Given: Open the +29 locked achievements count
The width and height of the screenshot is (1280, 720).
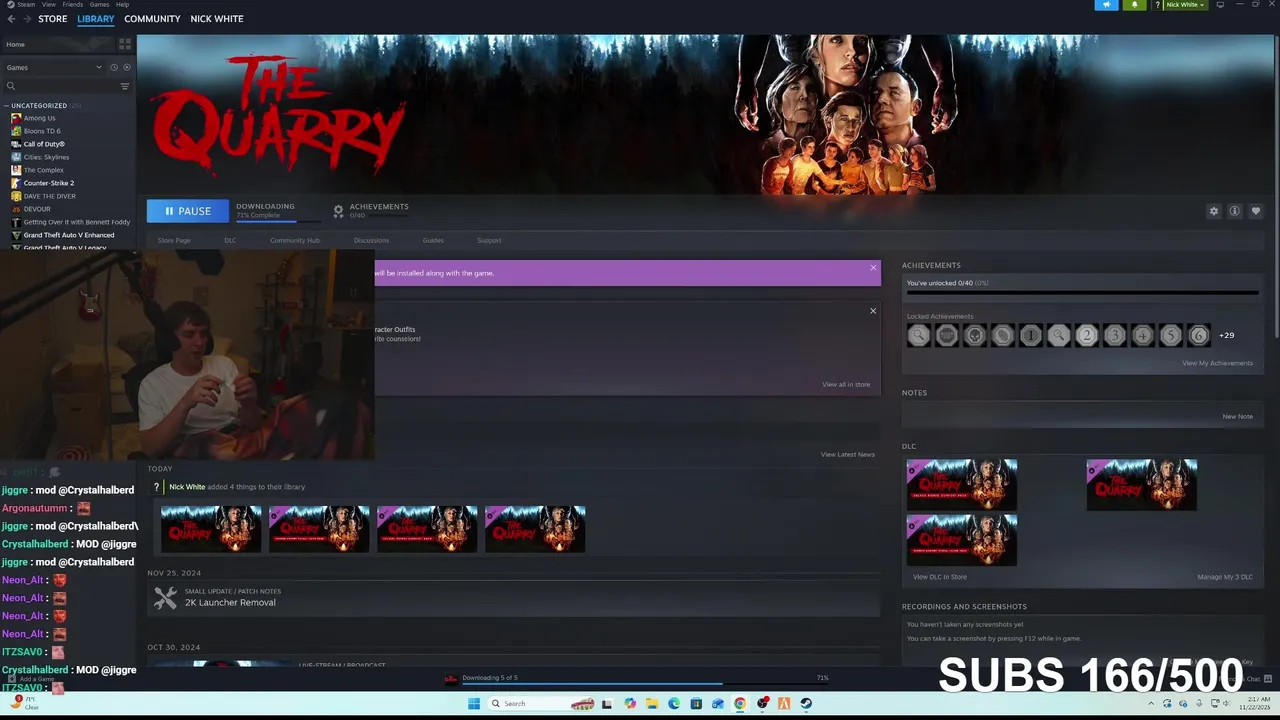Looking at the screenshot, I should (1227, 336).
